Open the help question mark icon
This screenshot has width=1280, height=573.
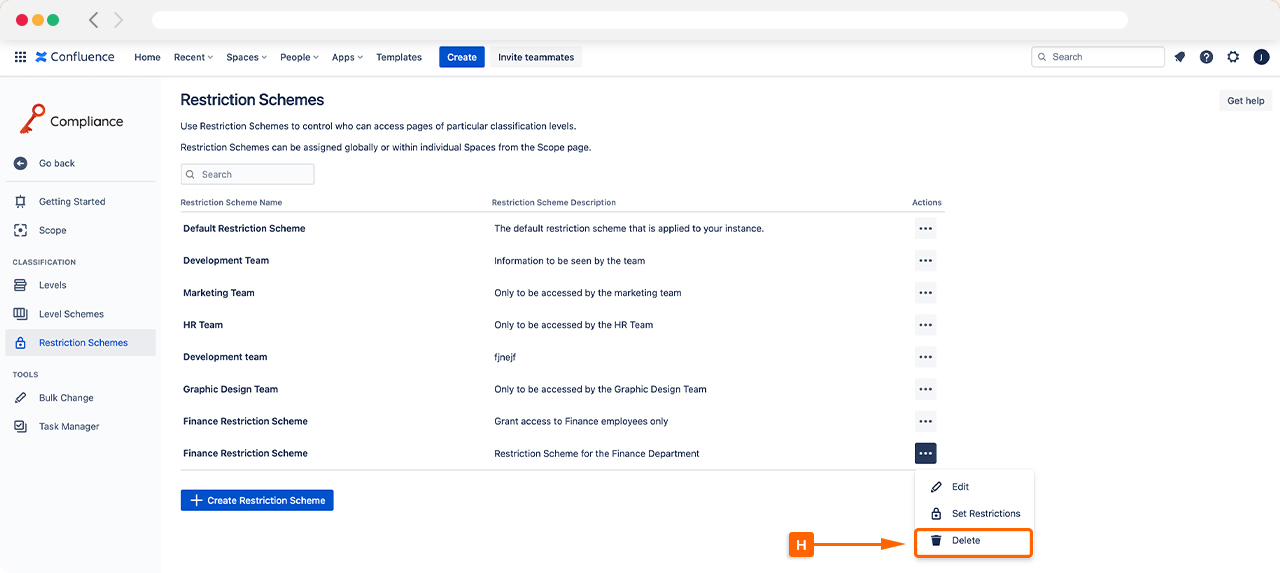tap(1206, 57)
